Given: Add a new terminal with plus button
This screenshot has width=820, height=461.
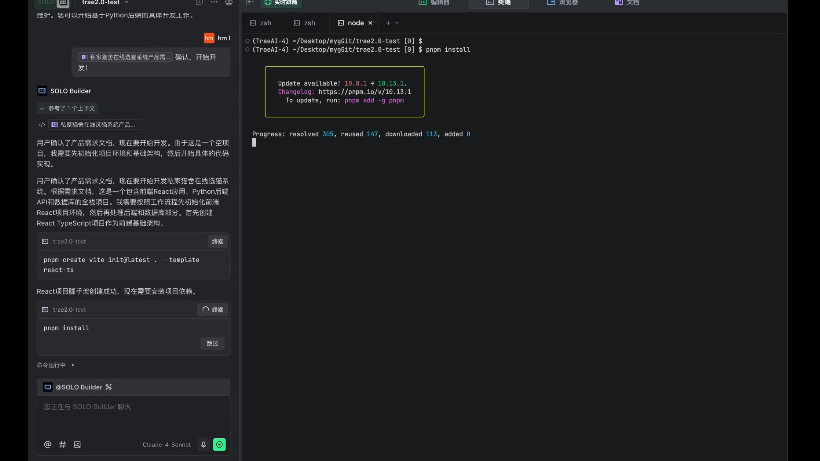Looking at the screenshot, I should pyautogui.click(x=388, y=23).
